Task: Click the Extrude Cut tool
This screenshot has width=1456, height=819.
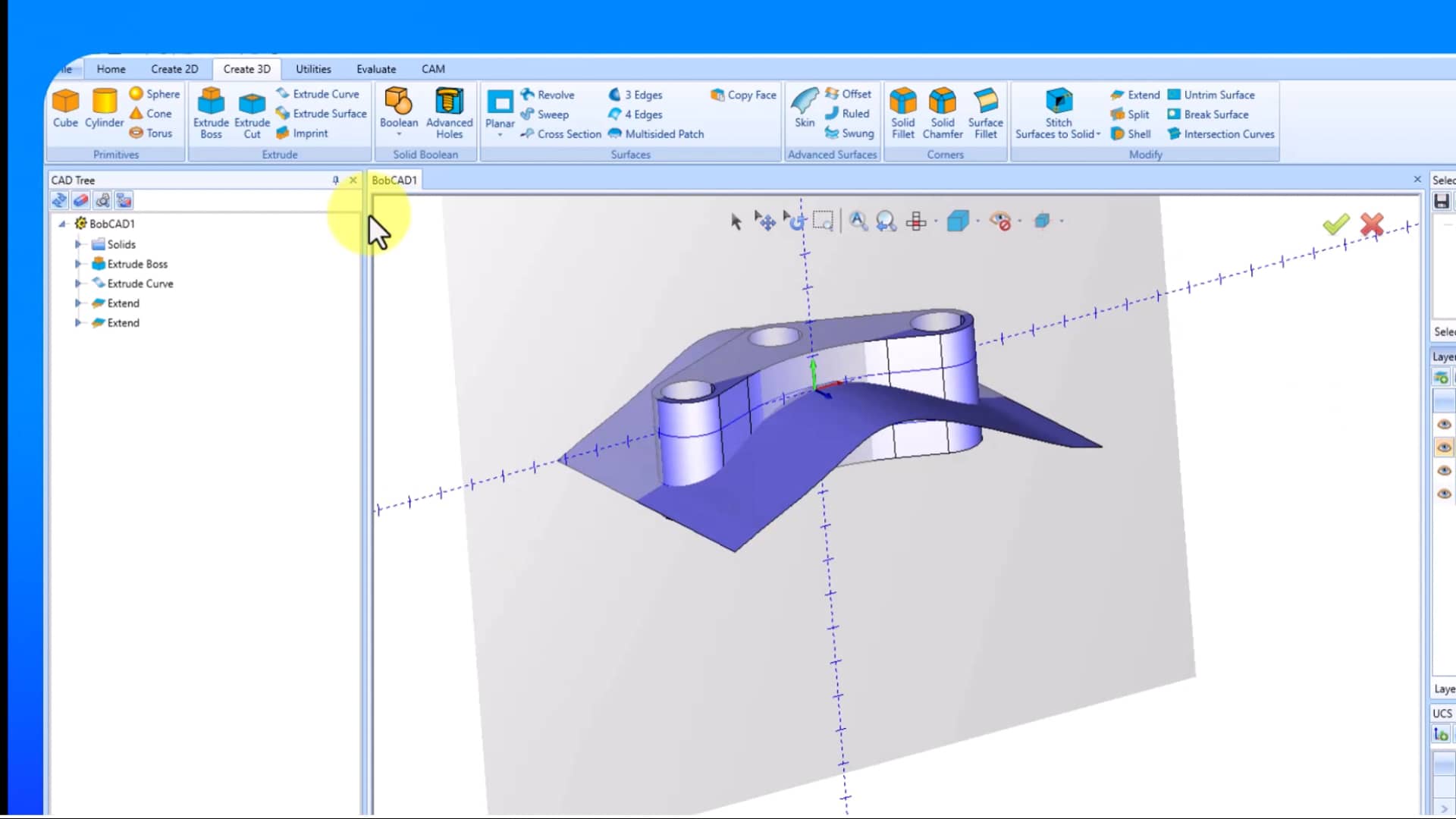Action: (x=252, y=113)
